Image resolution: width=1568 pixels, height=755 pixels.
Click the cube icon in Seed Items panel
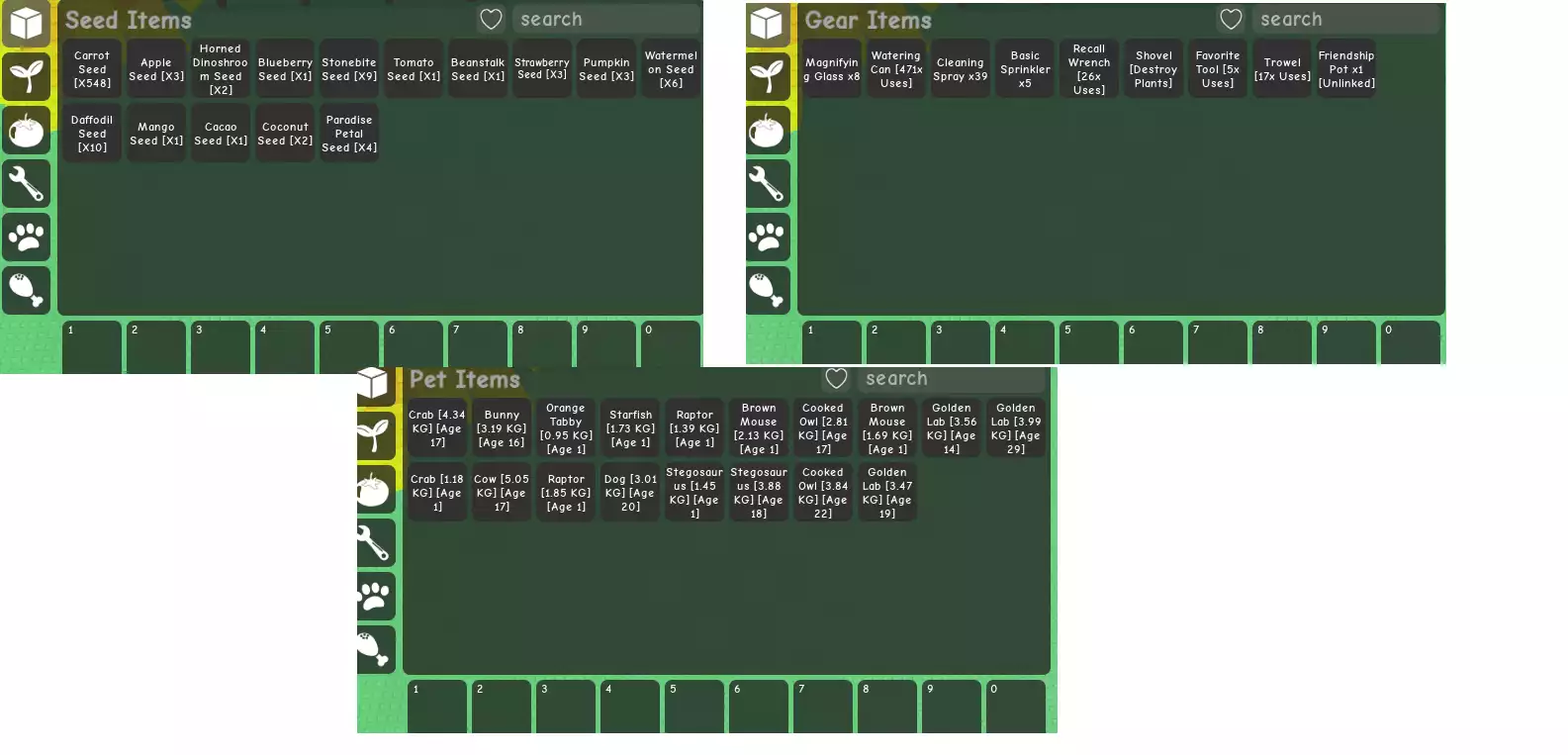tap(26, 24)
